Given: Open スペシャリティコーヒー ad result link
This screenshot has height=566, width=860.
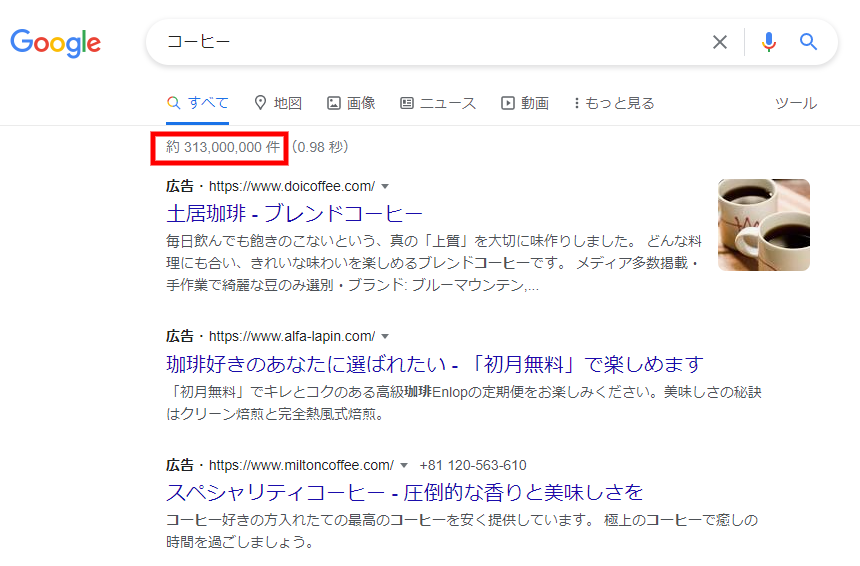Looking at the screenshot, I should 404,493.
